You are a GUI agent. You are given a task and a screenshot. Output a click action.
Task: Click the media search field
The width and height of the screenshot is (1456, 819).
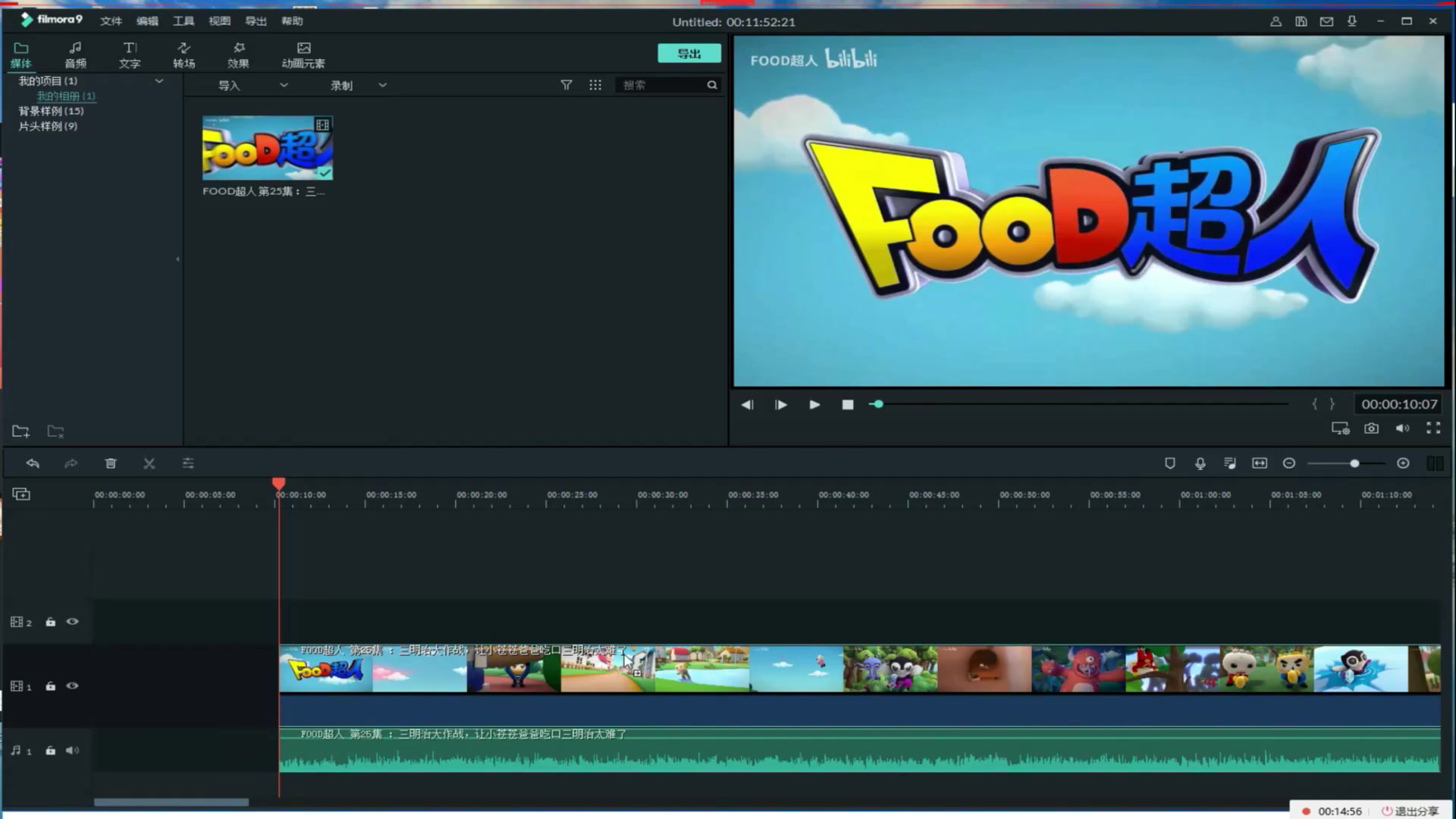[x=660, y=86]
